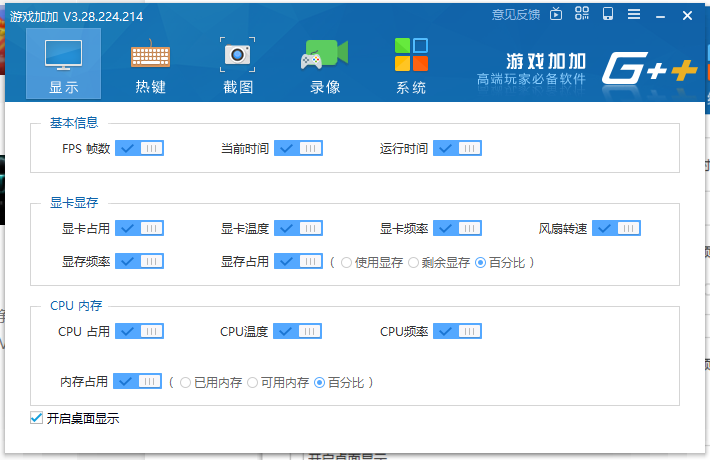This screenshot has width=710, height=460.
Task: Click the 基本信息 section title
Action: click(x=74, y=123)
